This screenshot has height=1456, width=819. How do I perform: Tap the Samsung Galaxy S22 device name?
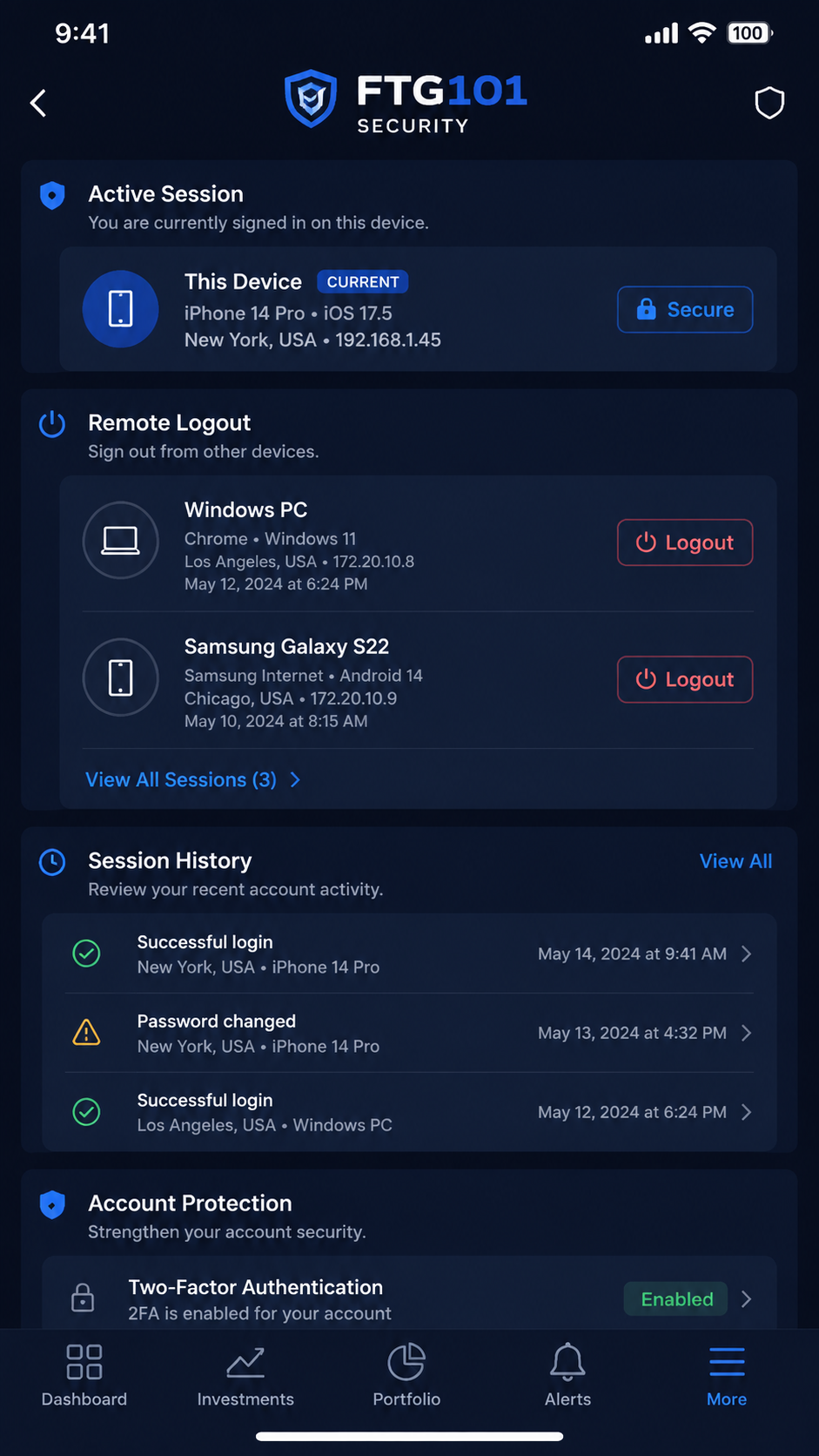tap(286, 647)
